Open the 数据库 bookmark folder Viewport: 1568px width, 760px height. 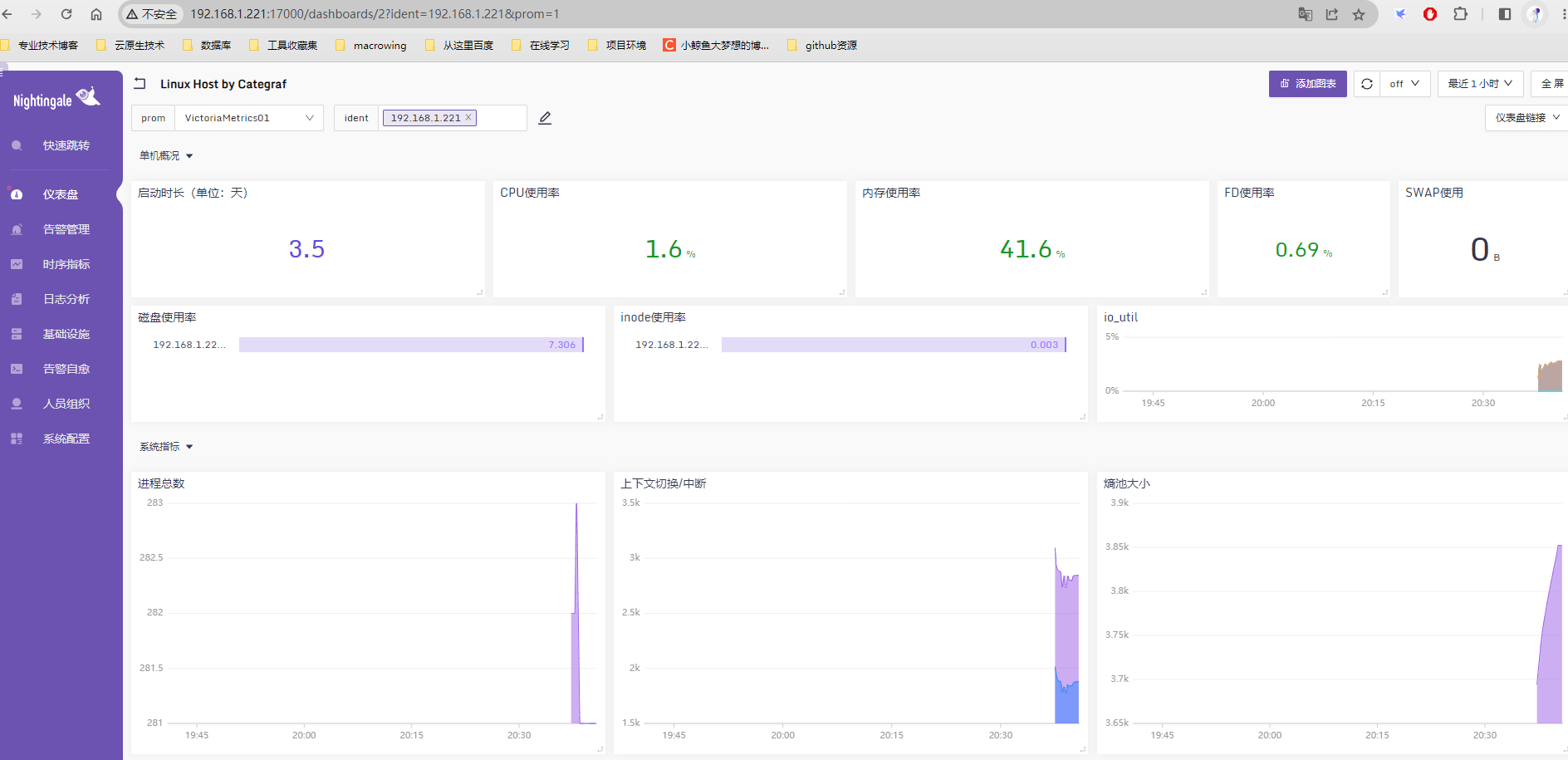[207, 46]
